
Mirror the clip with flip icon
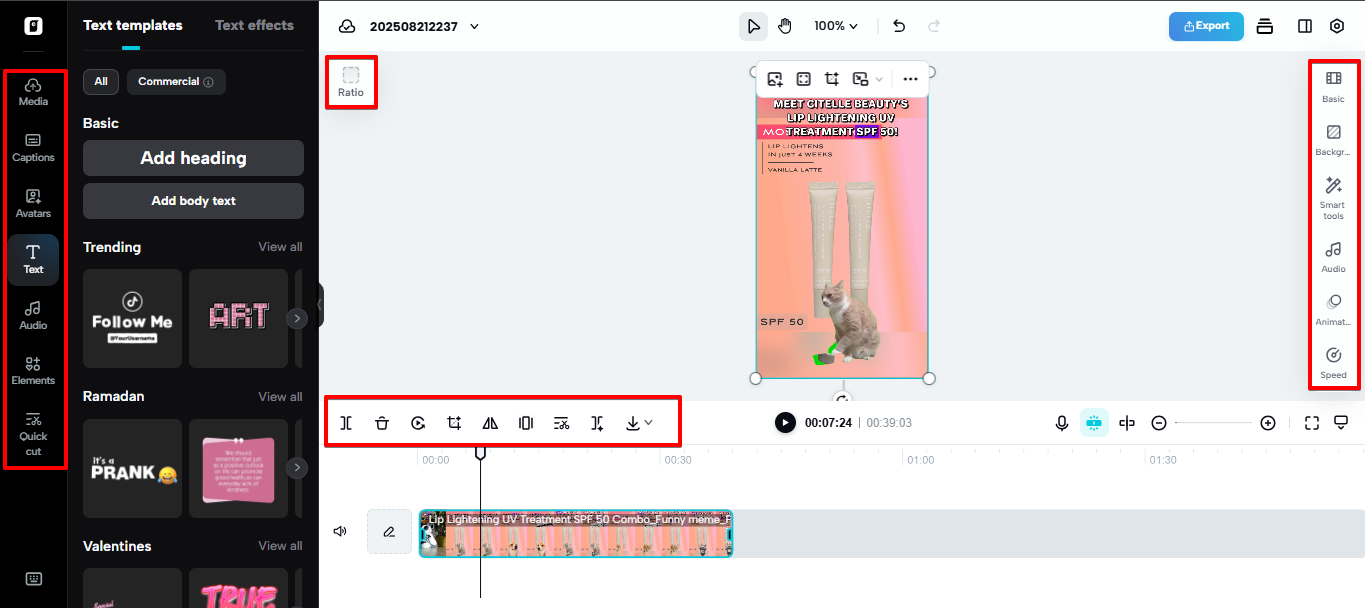pyautogui.click(x=490, y=423)
